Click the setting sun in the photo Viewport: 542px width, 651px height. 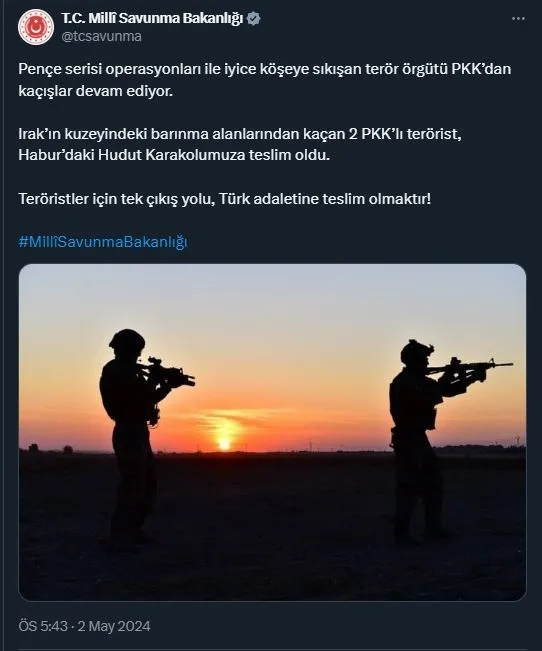(x=225, y=444)
